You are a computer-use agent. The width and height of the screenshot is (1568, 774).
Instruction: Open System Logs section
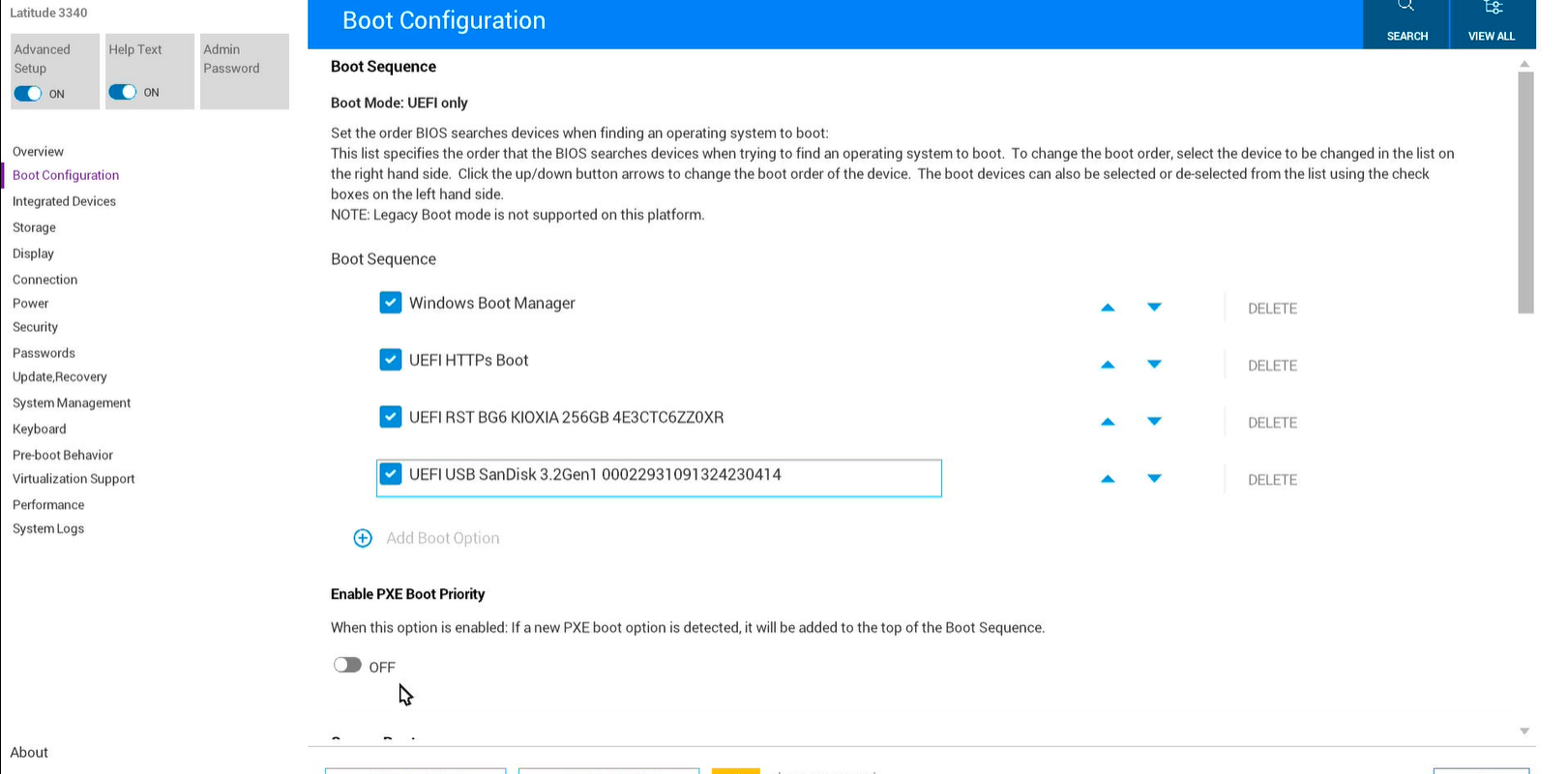tap(48, 528)
